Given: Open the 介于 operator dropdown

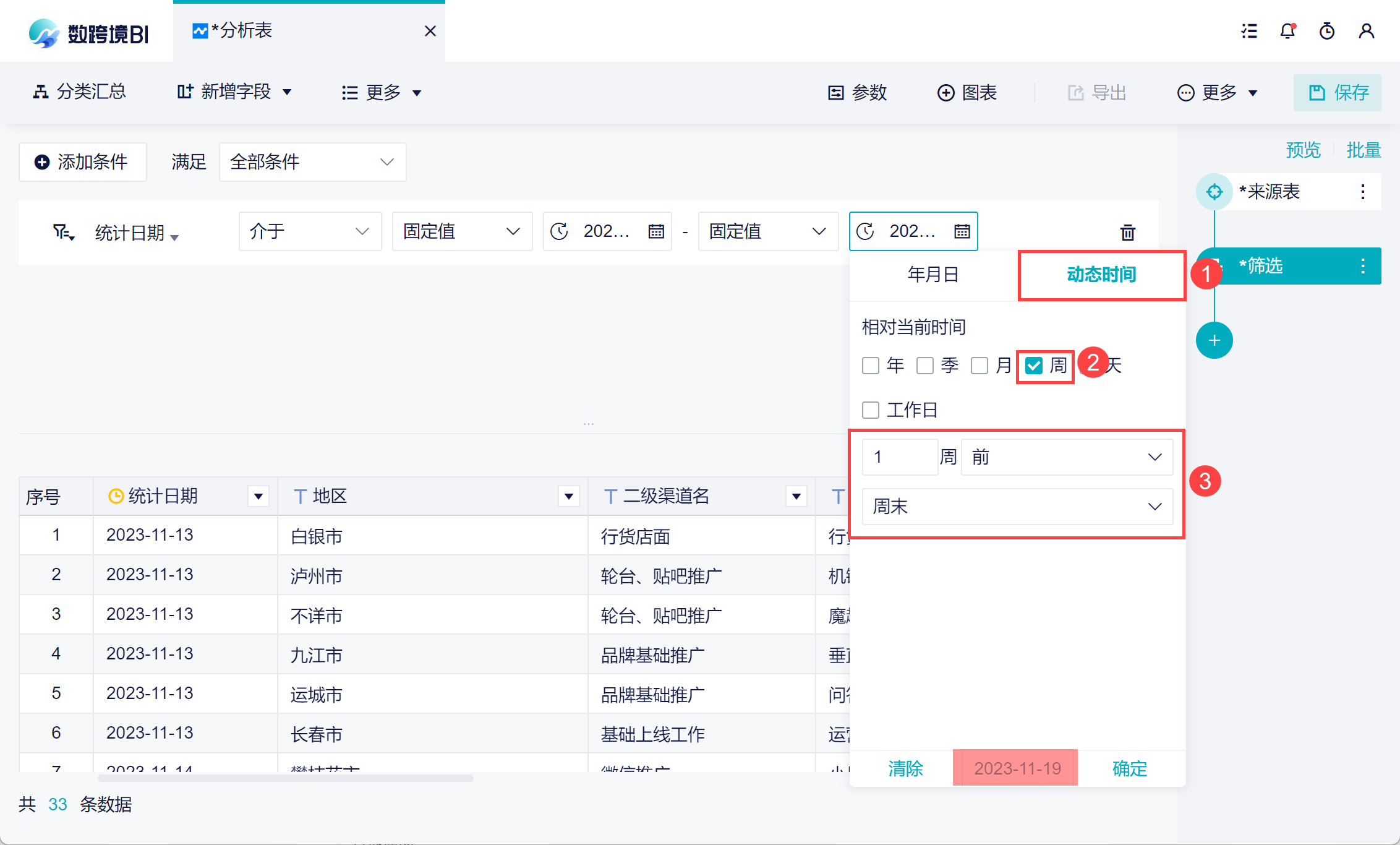Looking at the screenshot, I should (310, 231).
